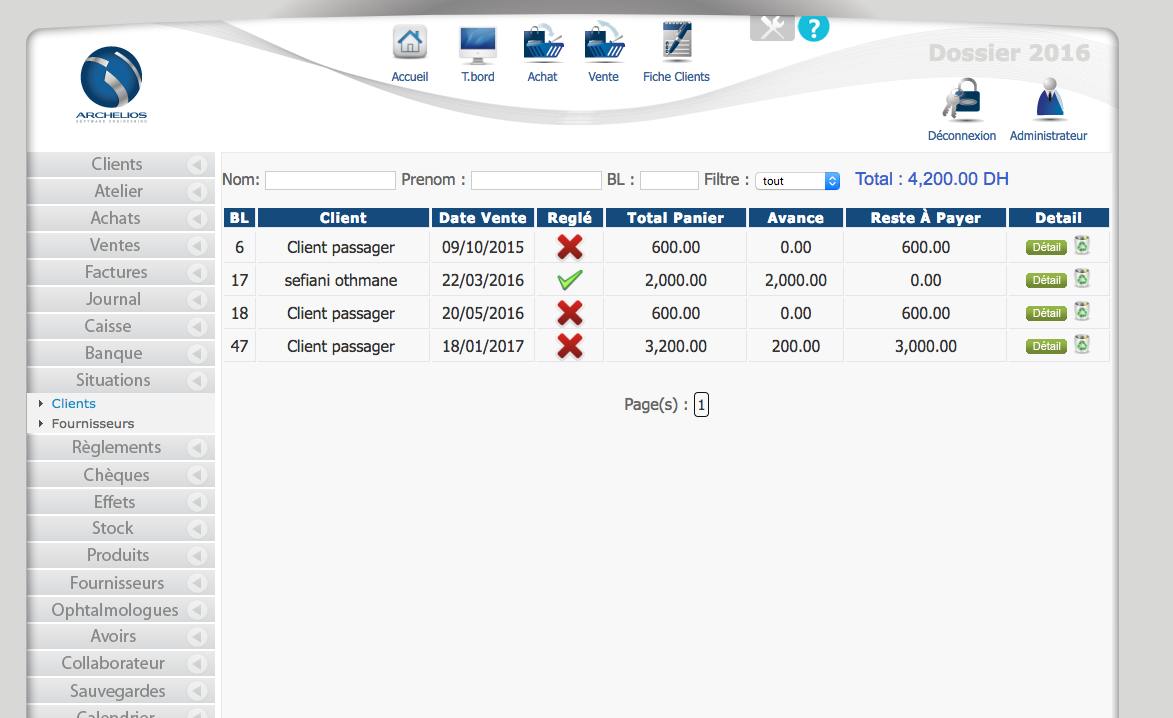
Task: Select Fournisseurs under Situations
Action: (92, 423)
